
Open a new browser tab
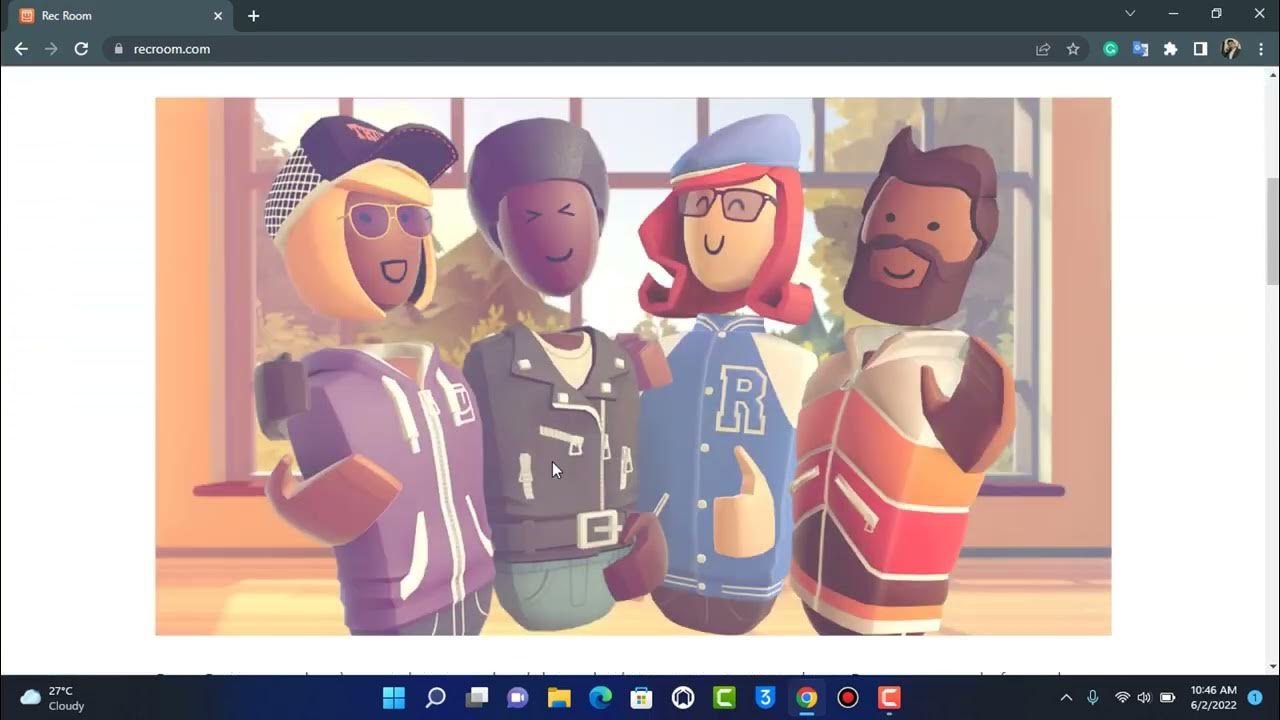point(254,16)
